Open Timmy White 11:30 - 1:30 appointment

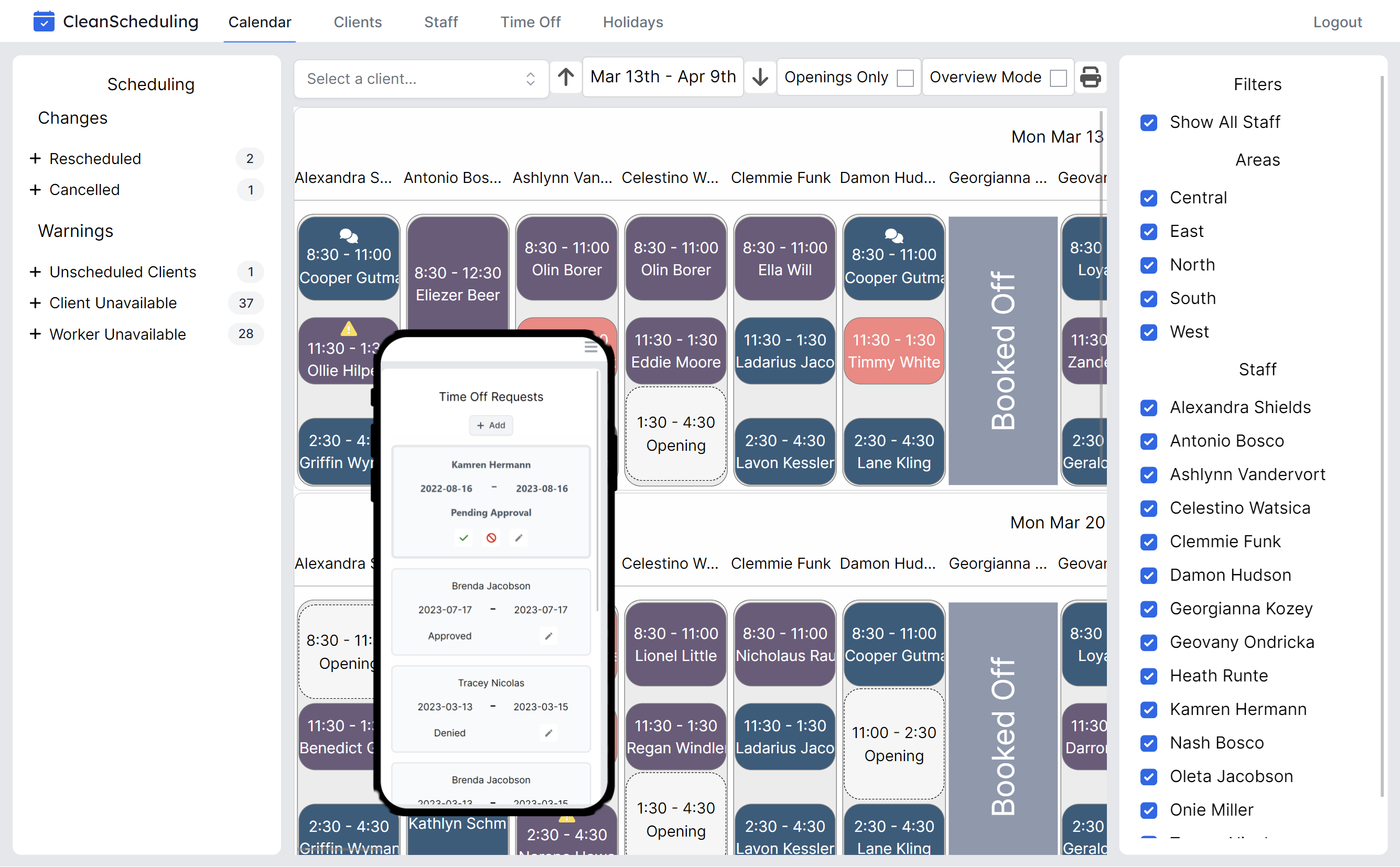pyautogui.click(x=893, y=350)
